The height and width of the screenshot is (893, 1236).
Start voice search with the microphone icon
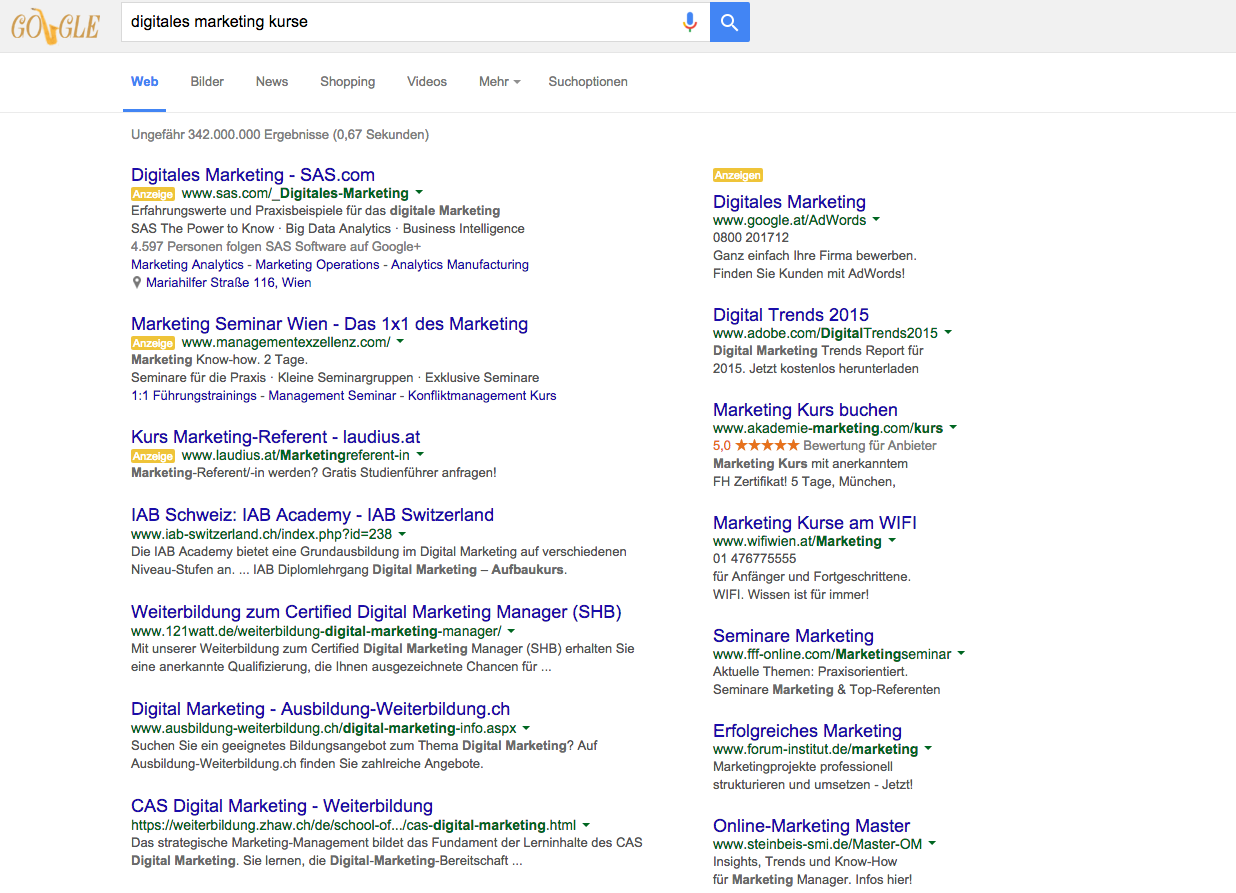tap(690, 22)
